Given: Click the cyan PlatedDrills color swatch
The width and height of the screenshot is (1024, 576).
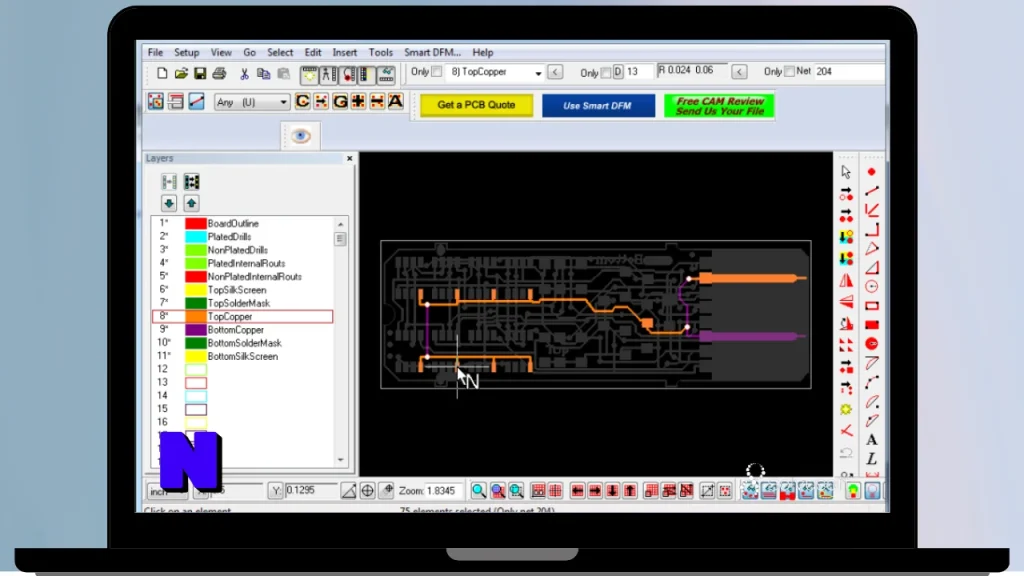Looking at the screenshot, I should (x=195, y=236).
